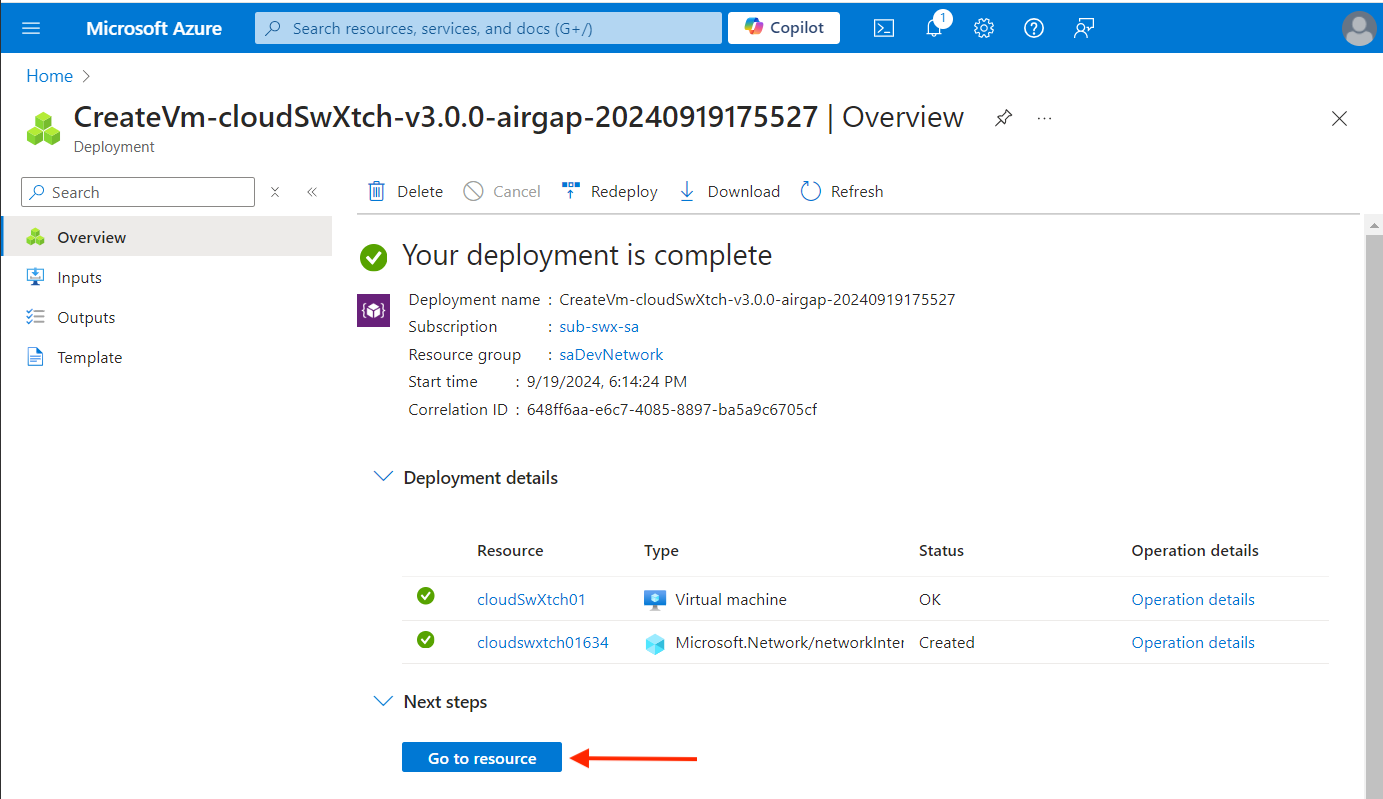Open Copilot
Screen dimensions: 1383x799
(x=783, y=27)
